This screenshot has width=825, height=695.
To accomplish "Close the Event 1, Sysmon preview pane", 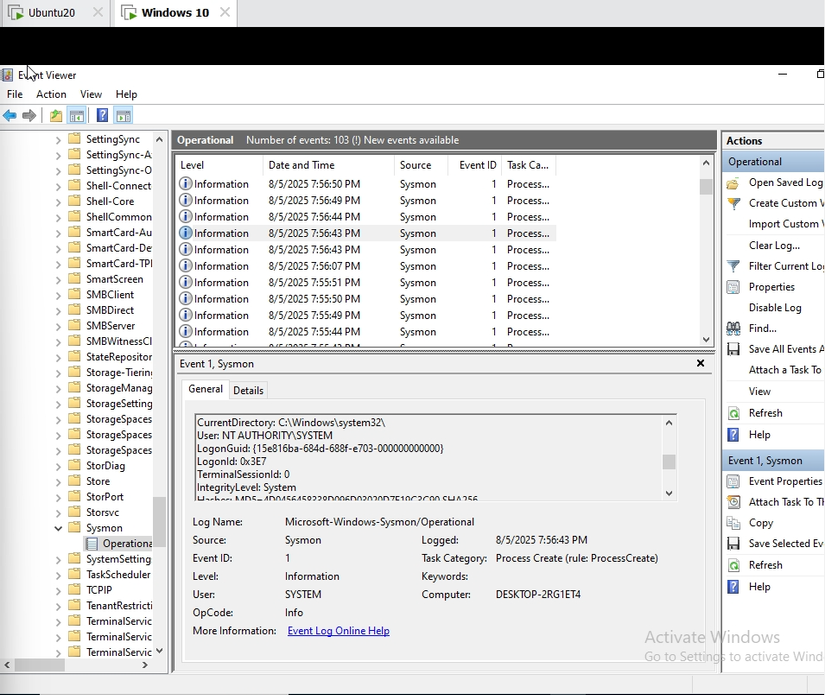I will (x=700, y=363).
